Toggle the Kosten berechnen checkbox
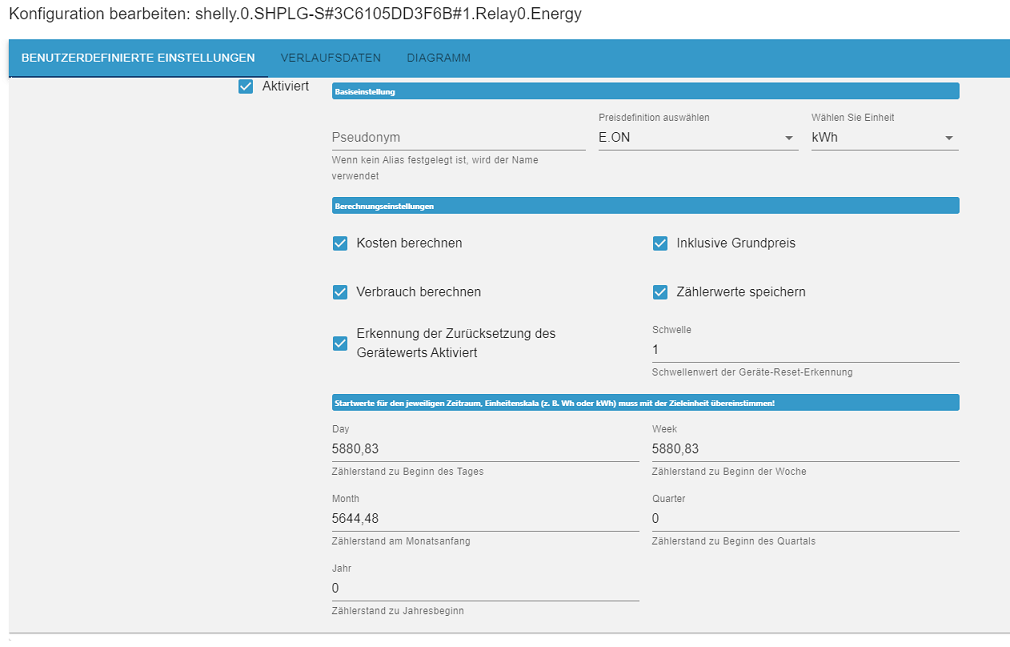The width and height of the screenshot is (1010, 647). click(x=340, y=243)
